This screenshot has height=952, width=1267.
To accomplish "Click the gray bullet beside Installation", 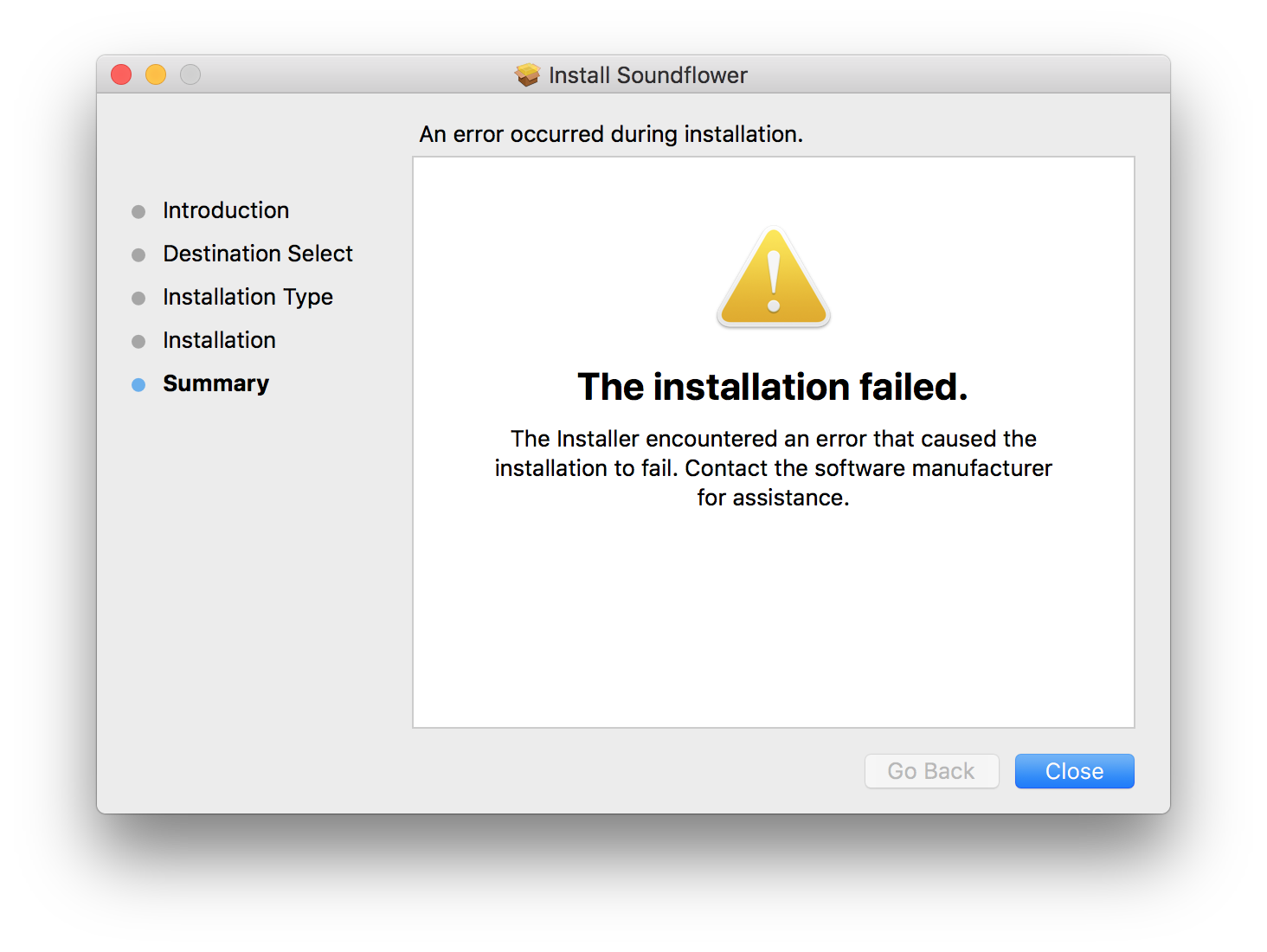I will tap(138, 341).
